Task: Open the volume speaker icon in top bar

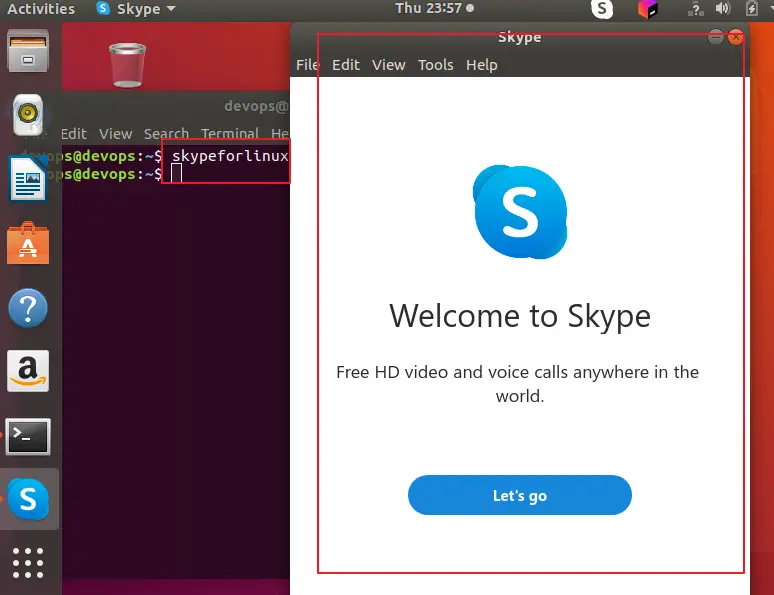Action: 723,8
